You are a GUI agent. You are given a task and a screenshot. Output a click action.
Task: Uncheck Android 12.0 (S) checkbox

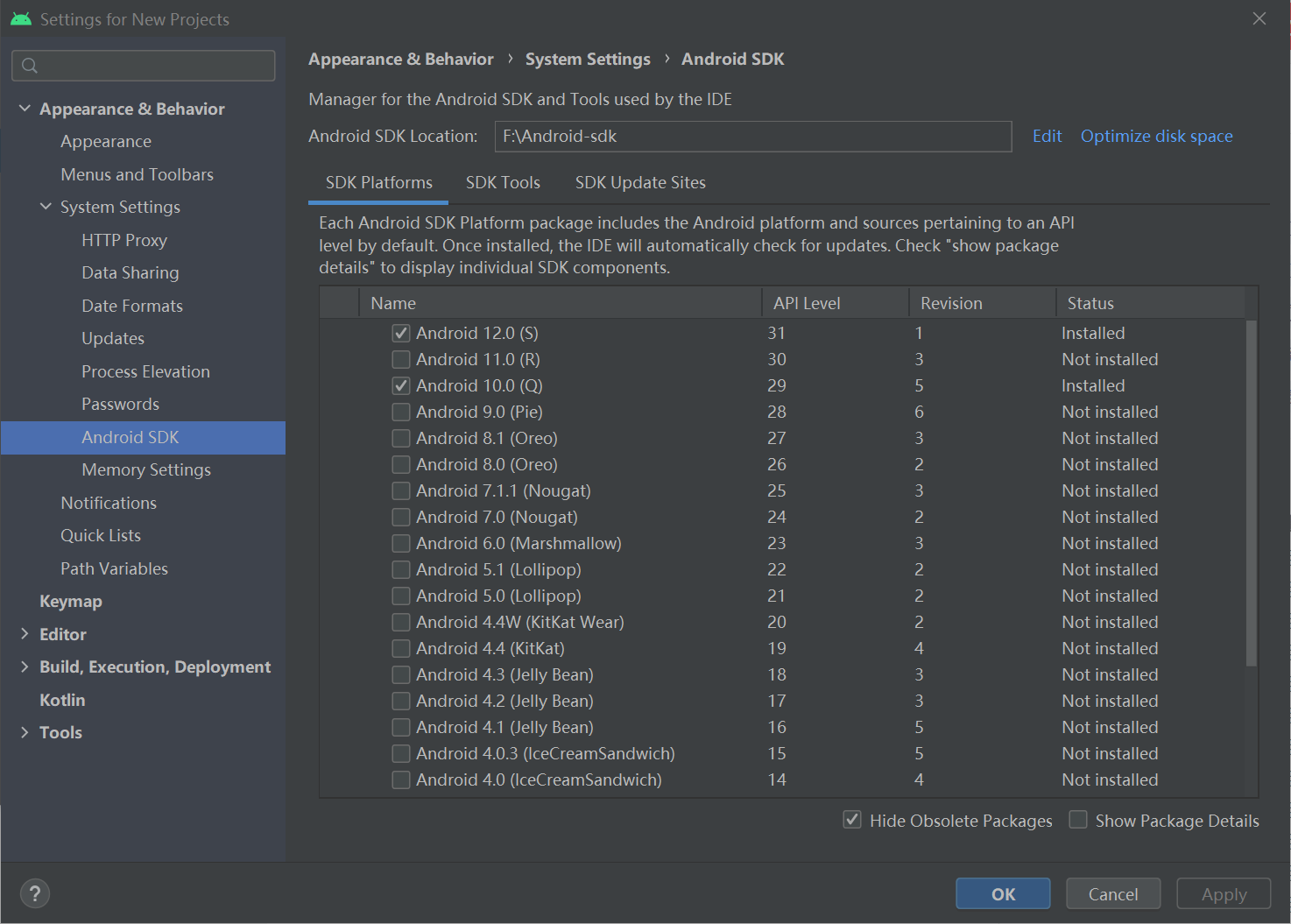pyautogui.click(x=401, y=333)
